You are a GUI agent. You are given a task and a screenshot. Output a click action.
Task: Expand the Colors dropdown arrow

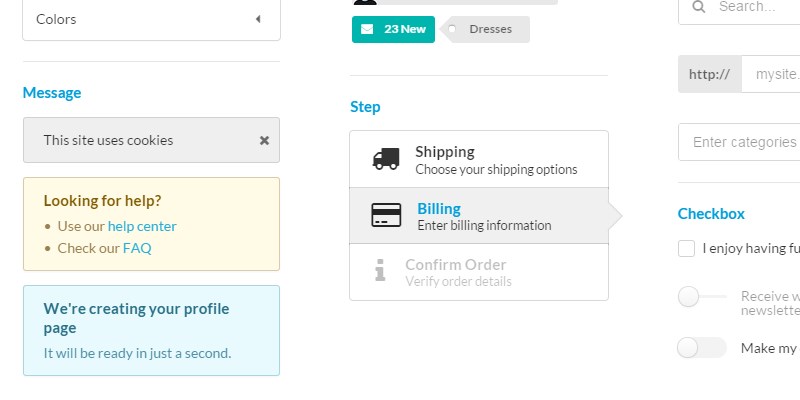click(x=258, y=19)
